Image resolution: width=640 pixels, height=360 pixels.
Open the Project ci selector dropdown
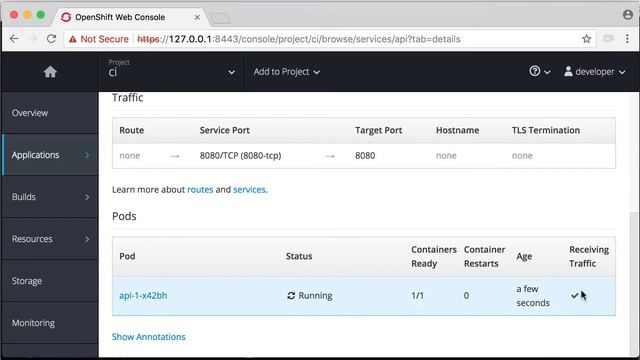[171, 71]
